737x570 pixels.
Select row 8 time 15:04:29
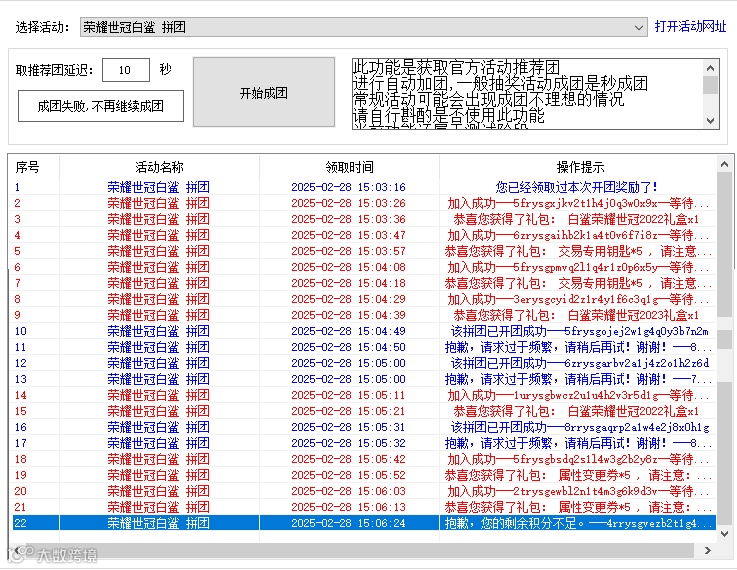click(x=348, y=299)
